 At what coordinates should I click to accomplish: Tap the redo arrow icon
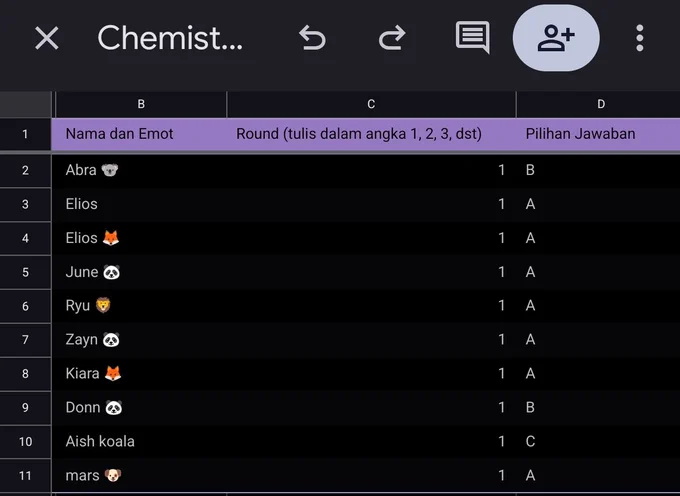click(392, 38)
